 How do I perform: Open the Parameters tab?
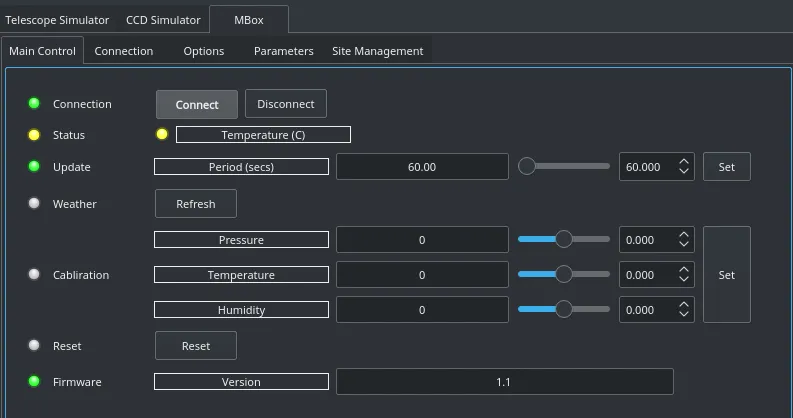click(x=284, y=51)
